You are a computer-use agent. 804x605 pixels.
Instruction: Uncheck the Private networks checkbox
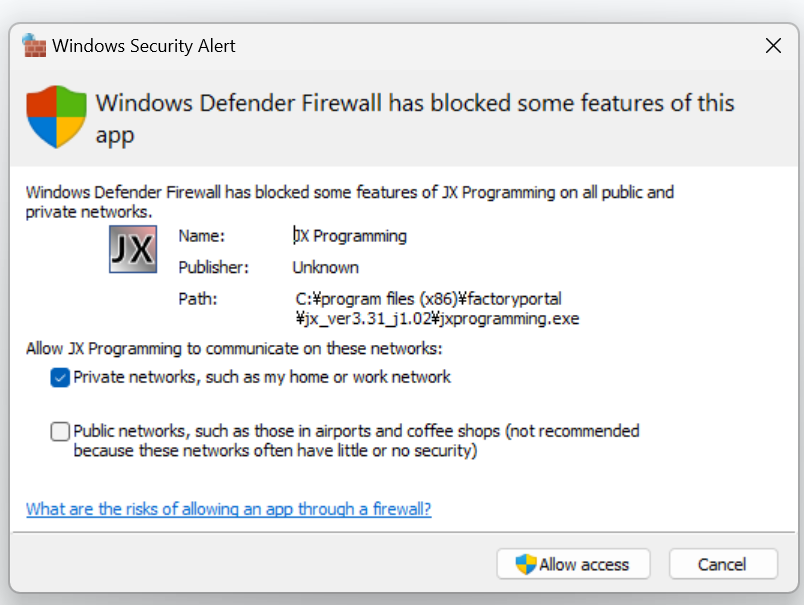(x=60, y=378)
